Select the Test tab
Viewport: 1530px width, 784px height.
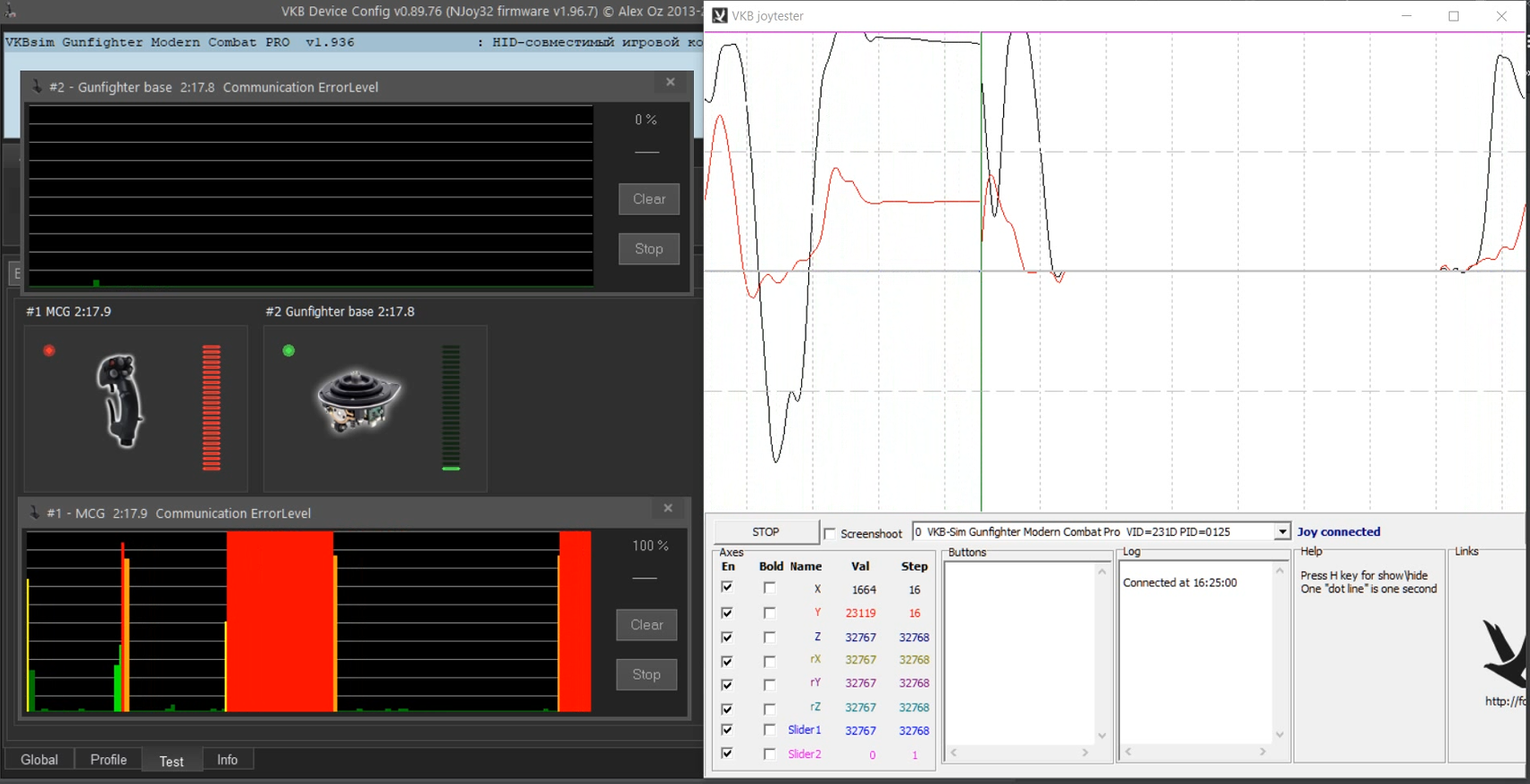click(171, 761)
